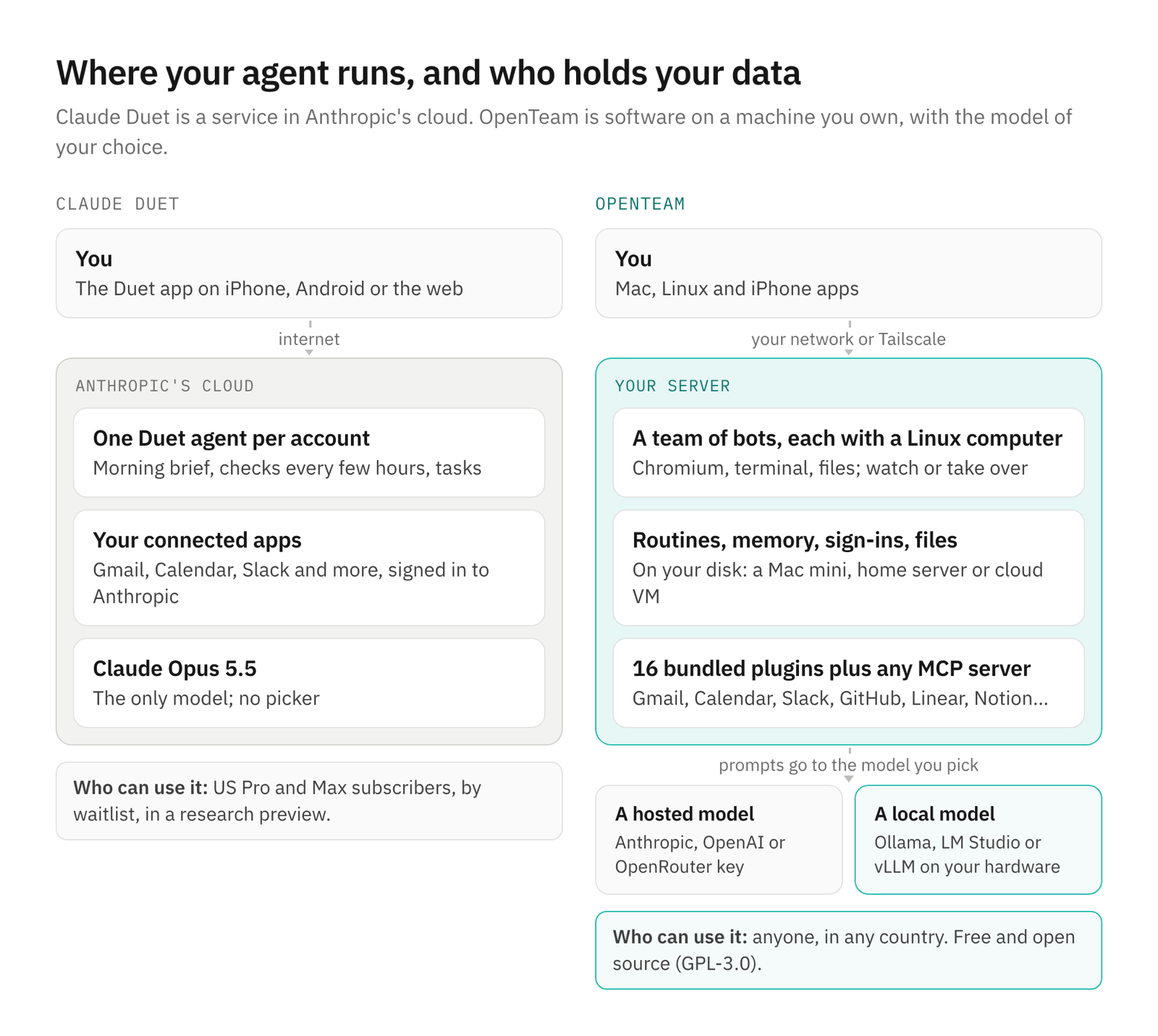Click the "A hosted model" heading

[685, 815]
